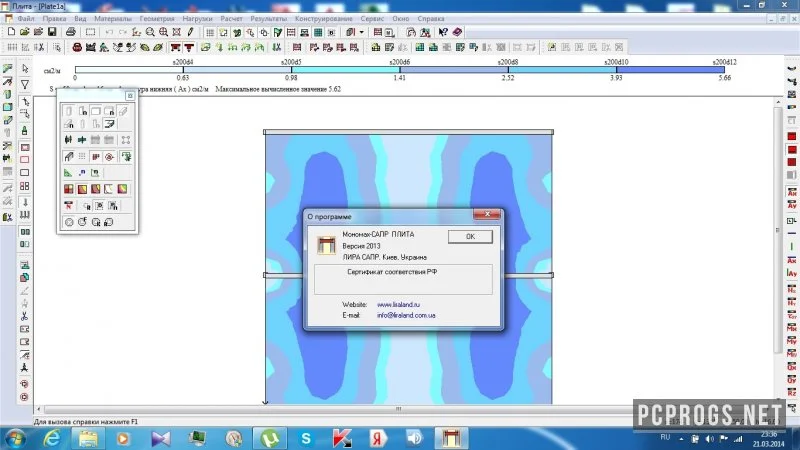This screenshot has width=800, height=450.
Task: Click the green stamp icon in left toolbar
Action: click(x=24, y=131)
